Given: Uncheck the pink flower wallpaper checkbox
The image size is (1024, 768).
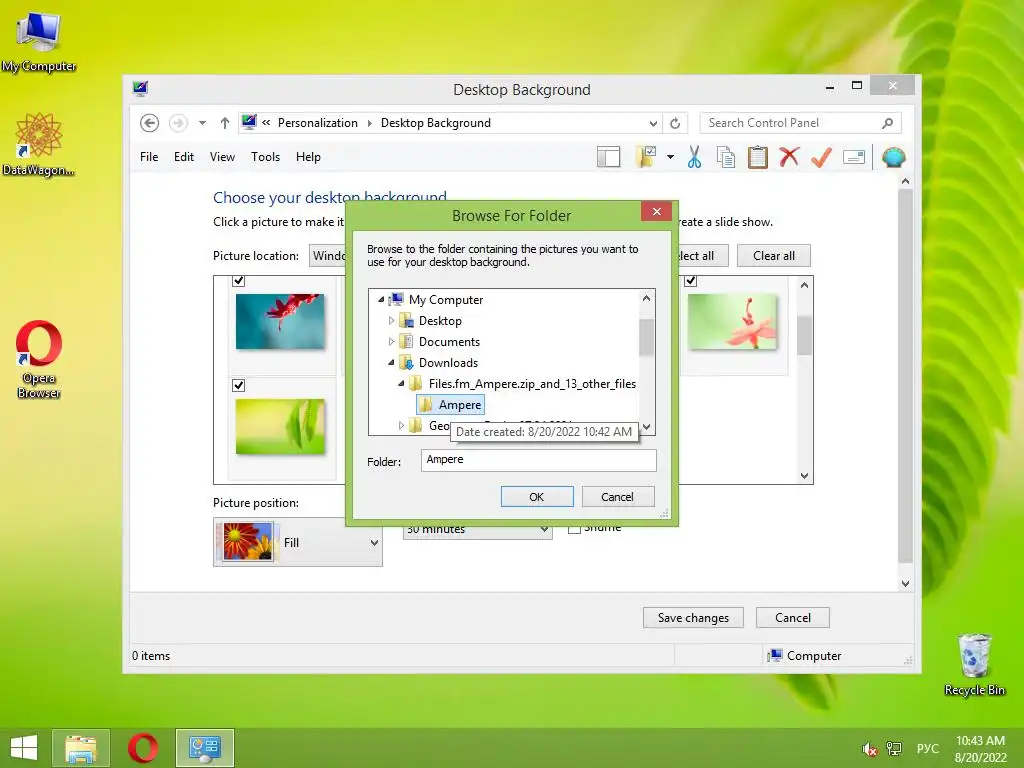Looking at the screenshot, I should pyautogui.click(x=690, y=281).
